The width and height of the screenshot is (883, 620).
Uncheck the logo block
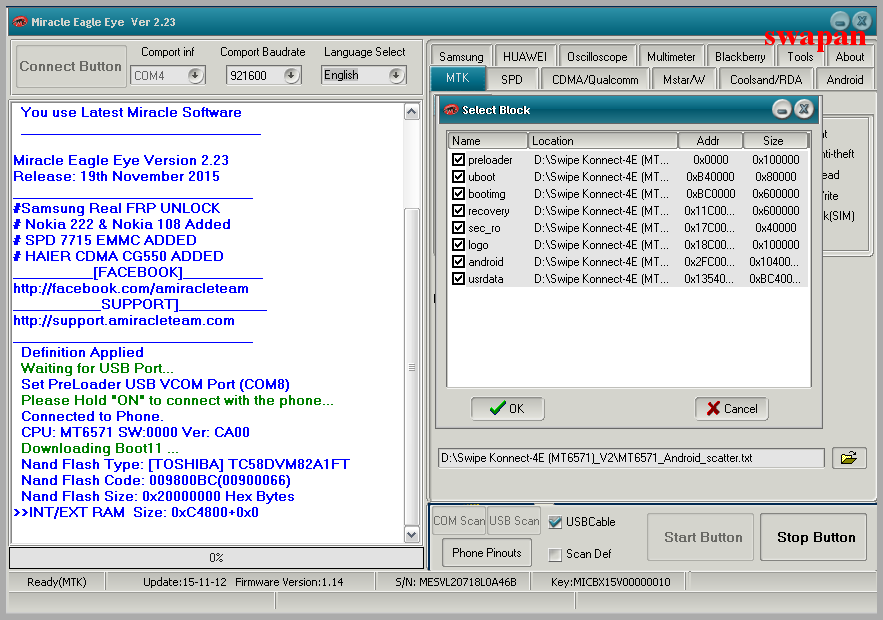pyautogui.click(x=458, y=245)
